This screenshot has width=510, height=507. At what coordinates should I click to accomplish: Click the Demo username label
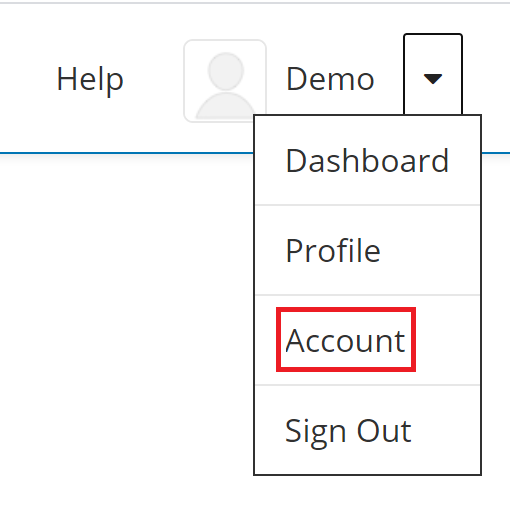[330, 79]
